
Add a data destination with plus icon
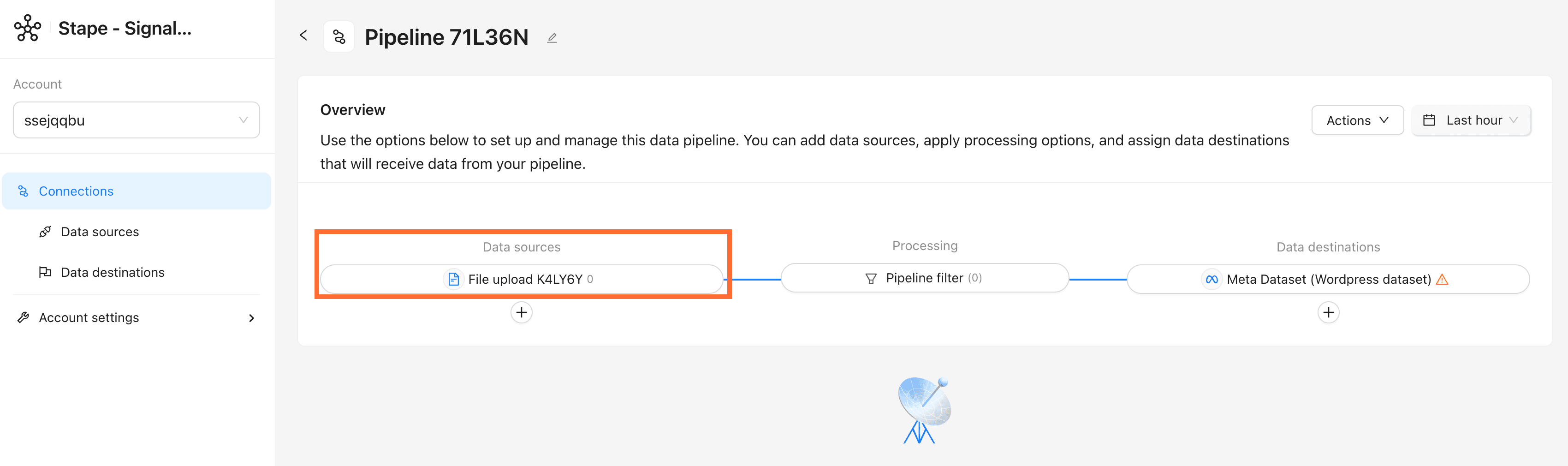pyautogui.click(x=1328, y=312)
